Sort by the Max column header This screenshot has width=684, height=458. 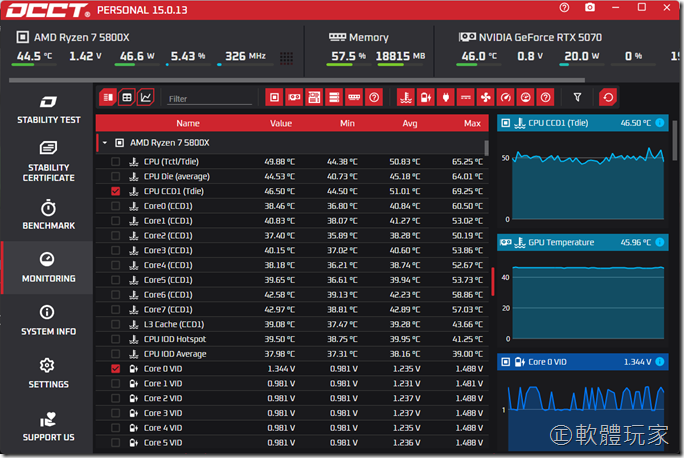point(472,123)
